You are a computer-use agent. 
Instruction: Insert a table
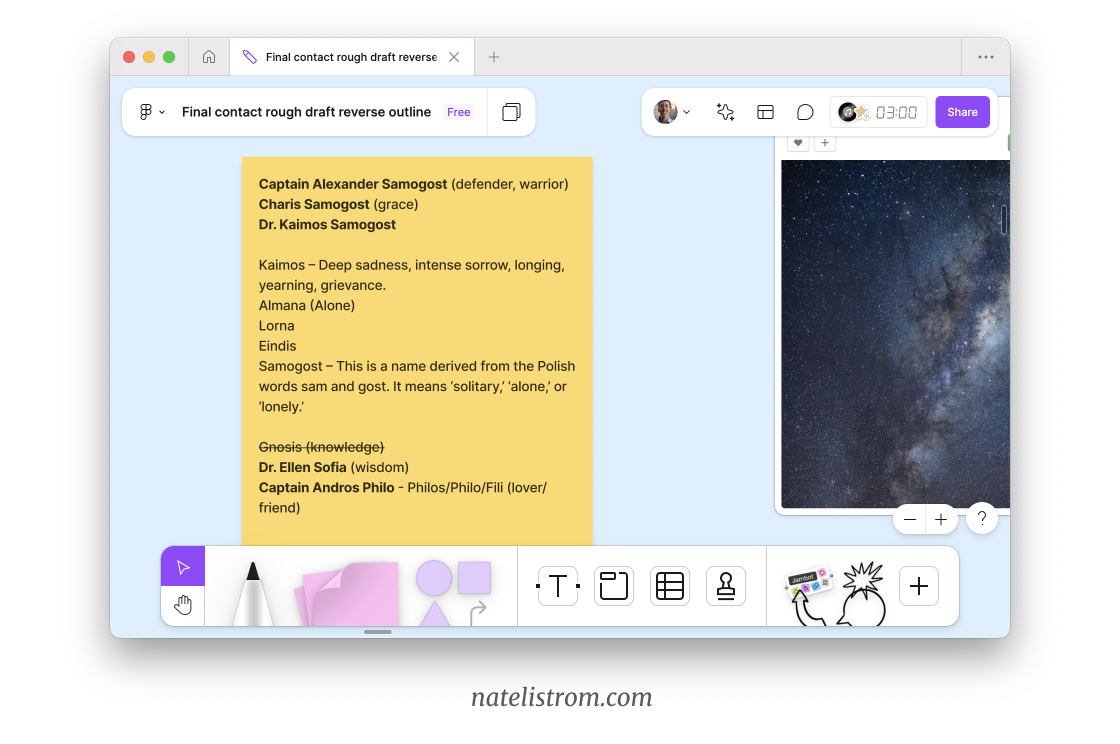tap(670, 586)
